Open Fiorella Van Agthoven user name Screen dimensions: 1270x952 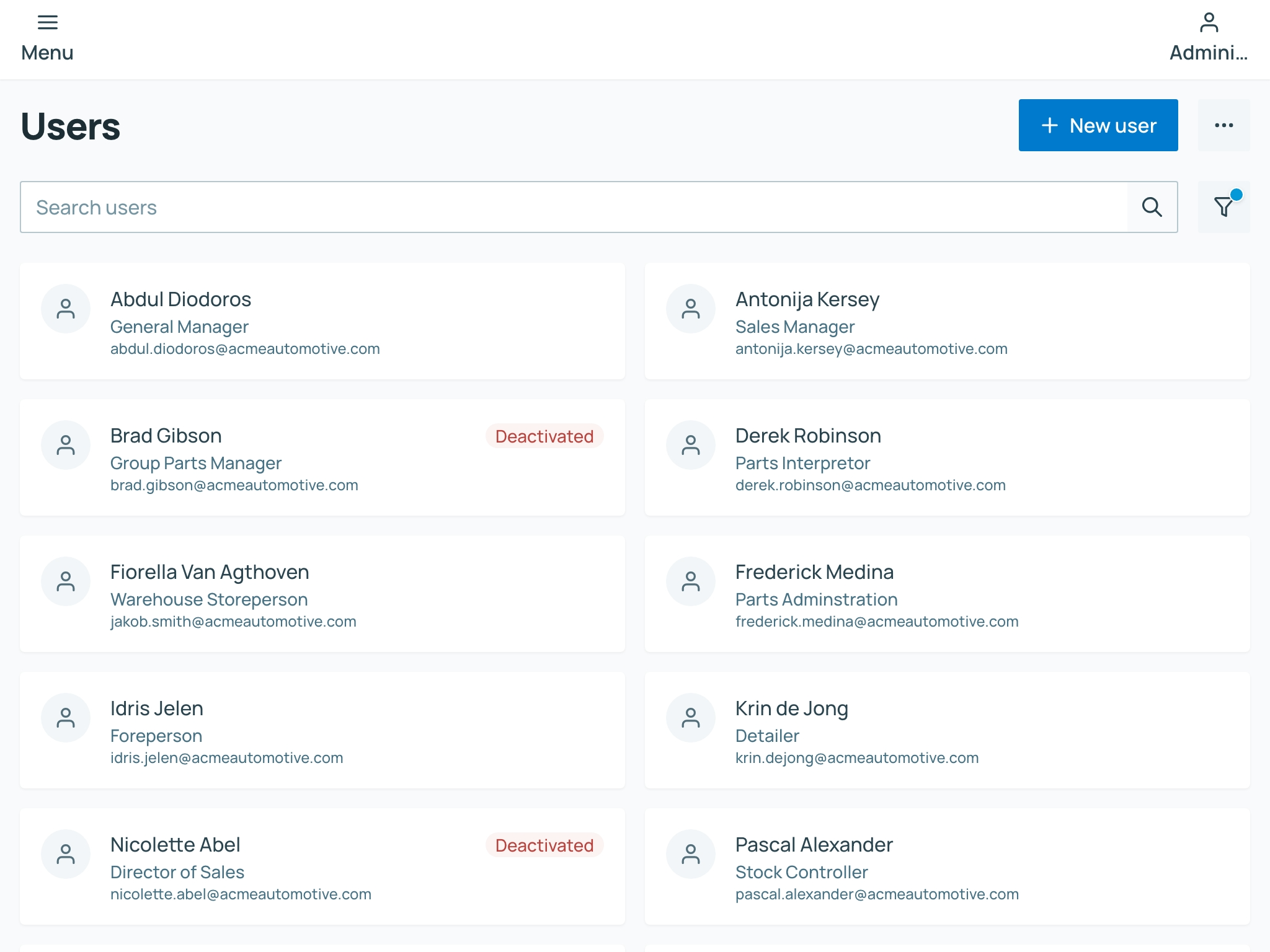pyautogui.click(x=210, y=572)
